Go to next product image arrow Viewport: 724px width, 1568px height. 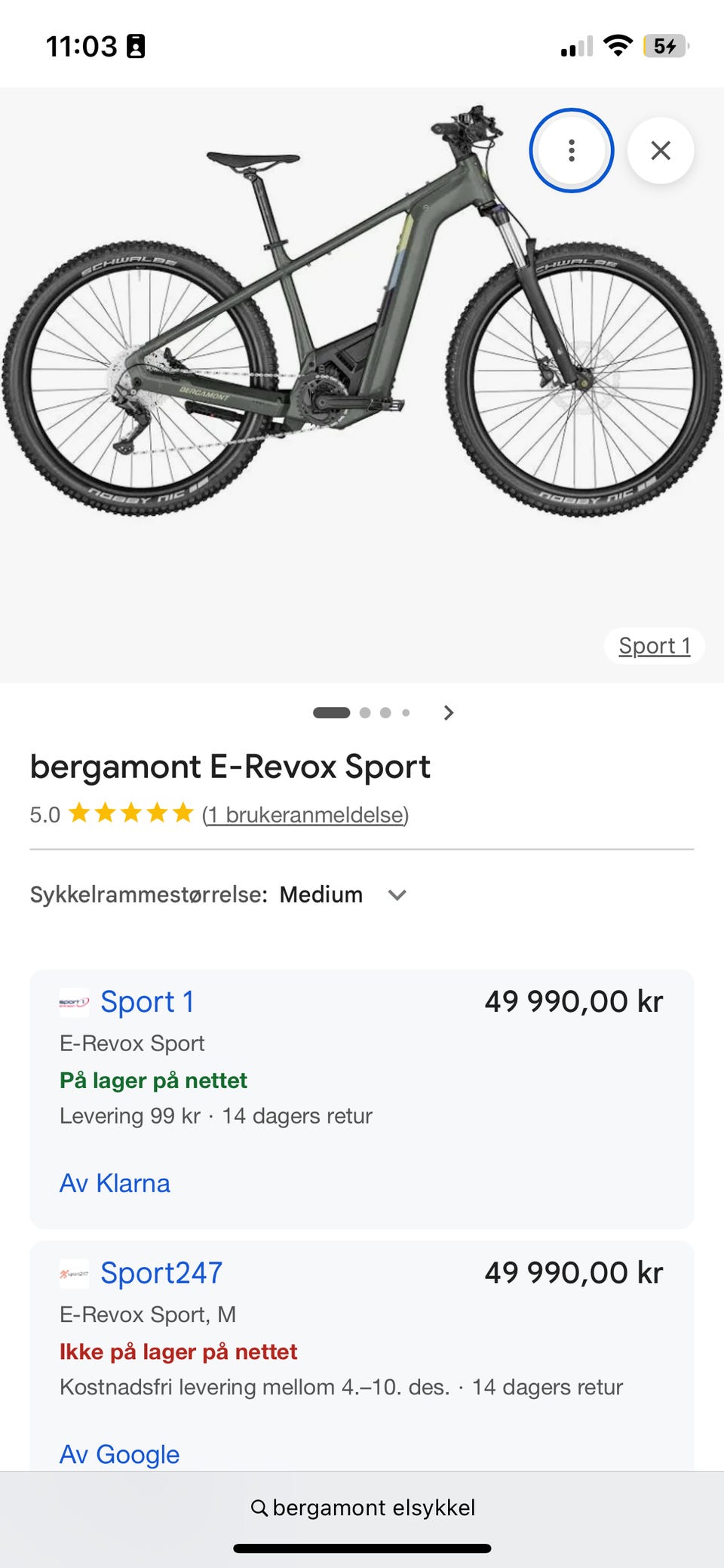pyautogui.click(x=449, y=712)
